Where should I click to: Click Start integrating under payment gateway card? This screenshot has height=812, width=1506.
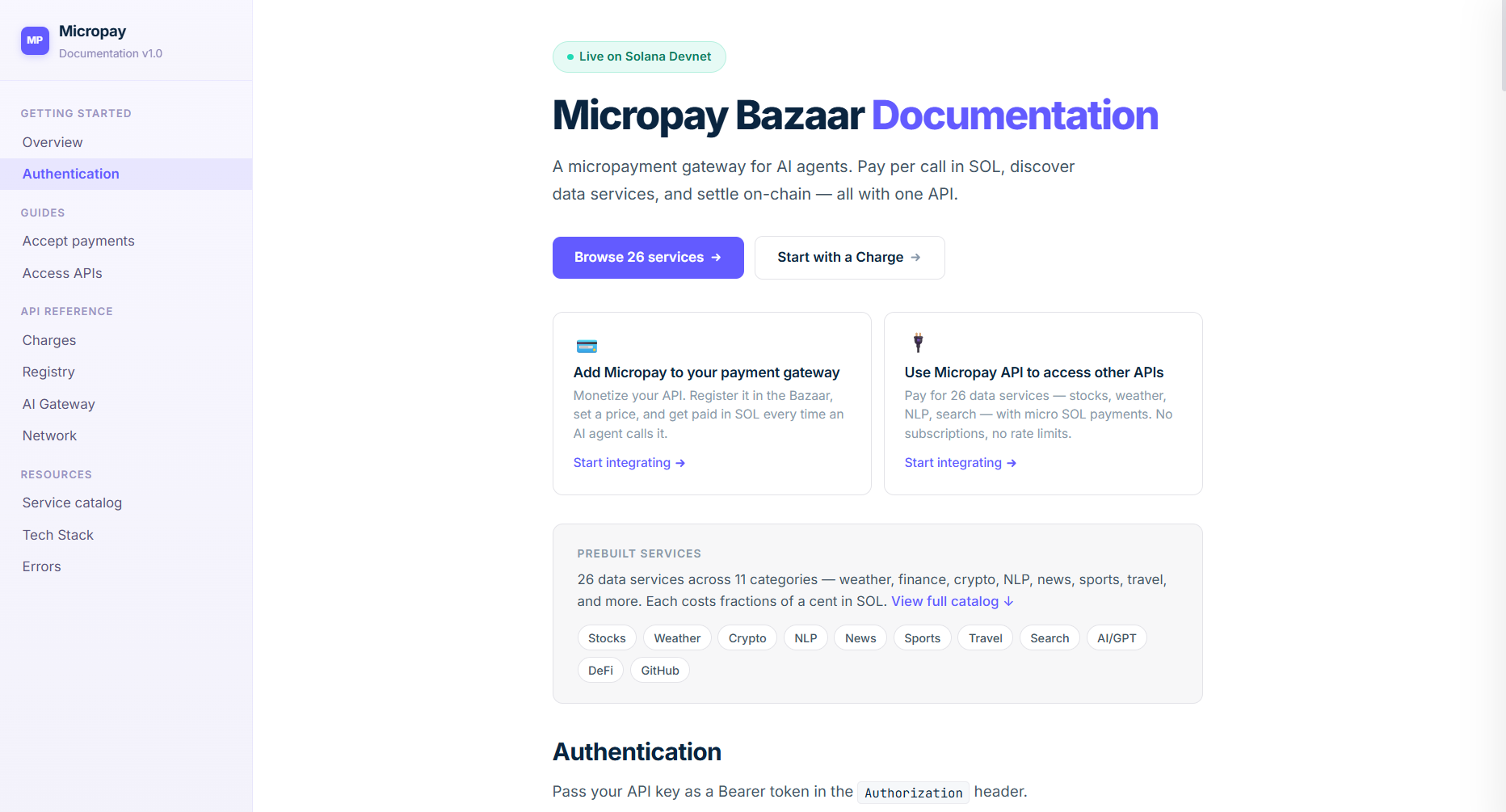[x=629, y=463]
